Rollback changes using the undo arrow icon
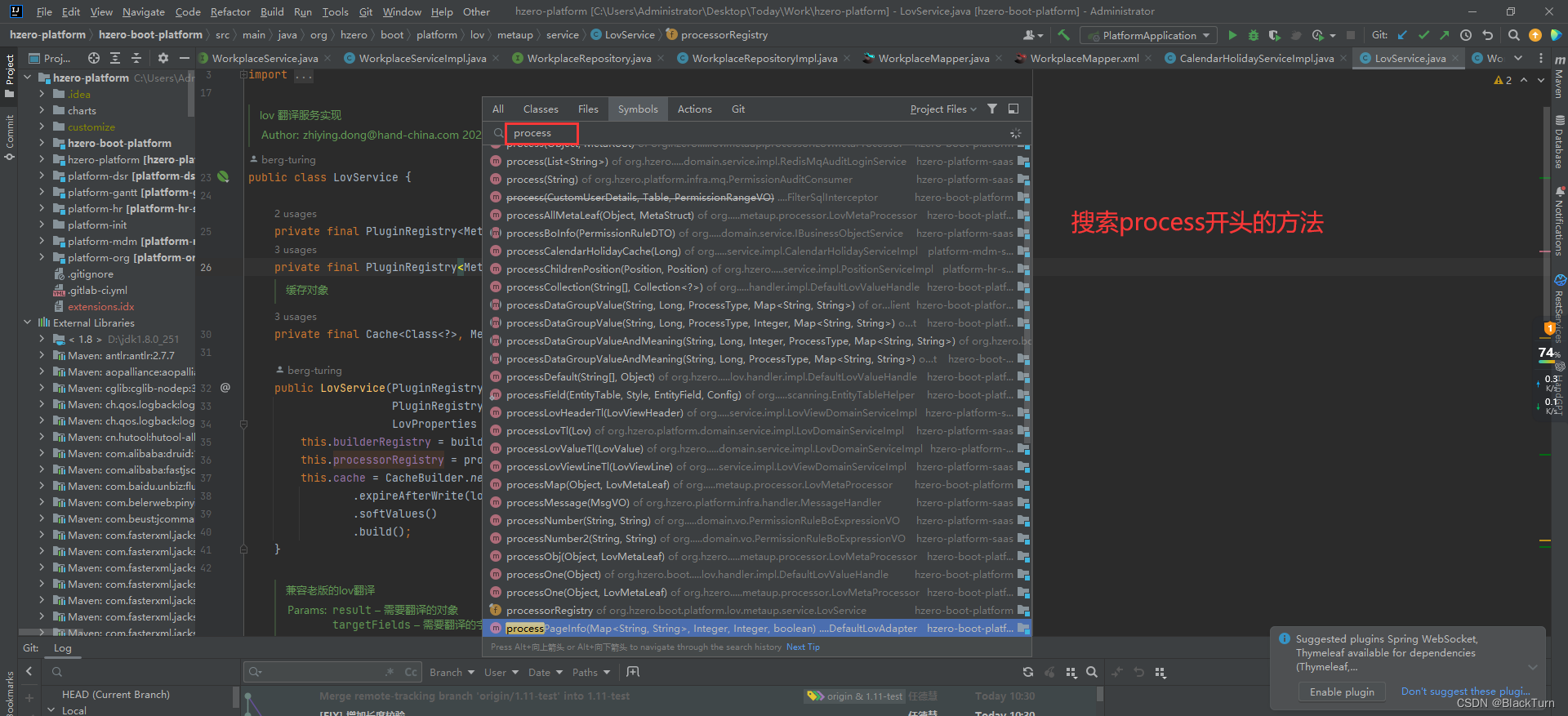This screenshot has width=1568, height=716. coord(1487,35)
